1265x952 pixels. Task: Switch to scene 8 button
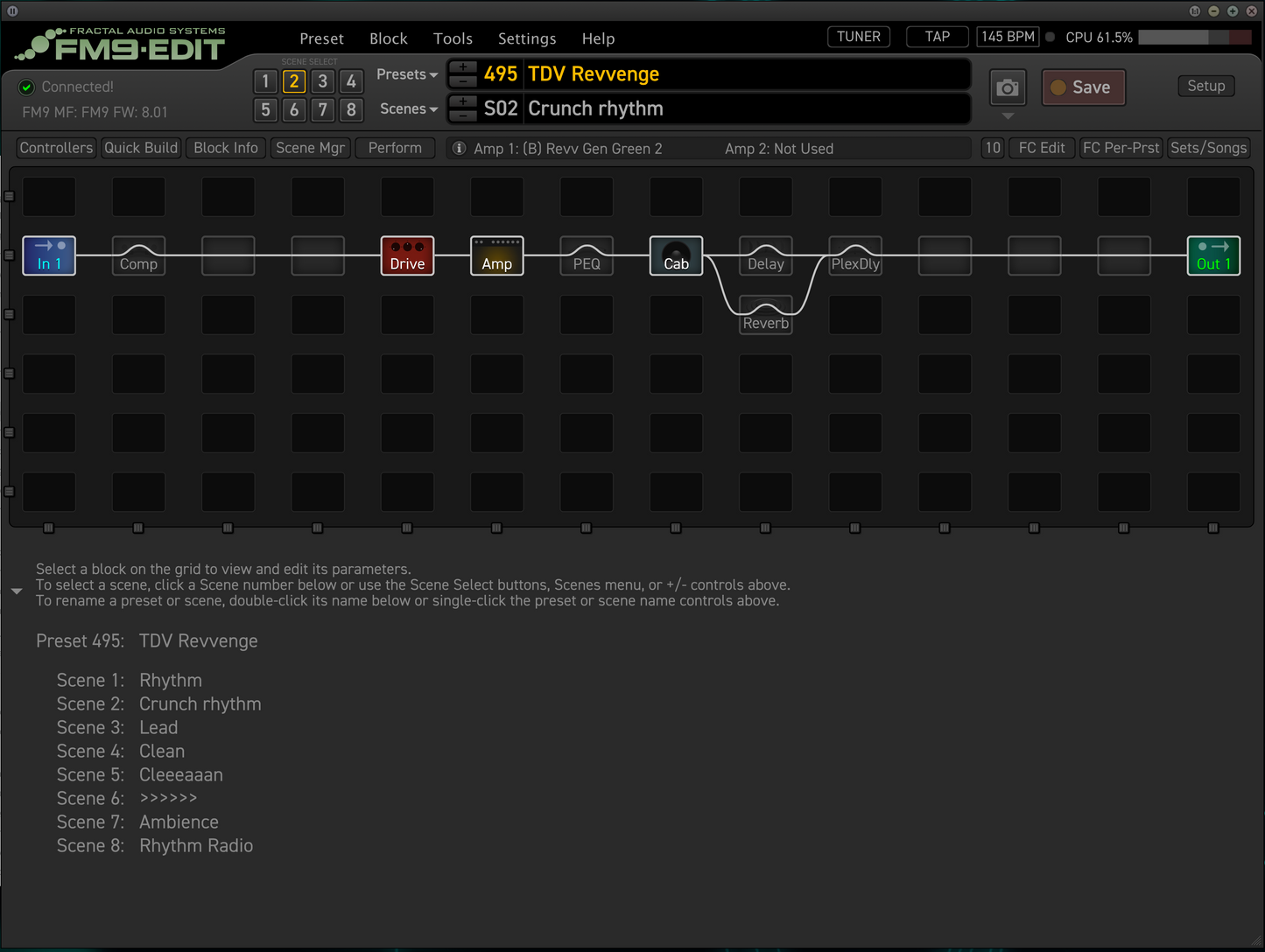point(351,109)
